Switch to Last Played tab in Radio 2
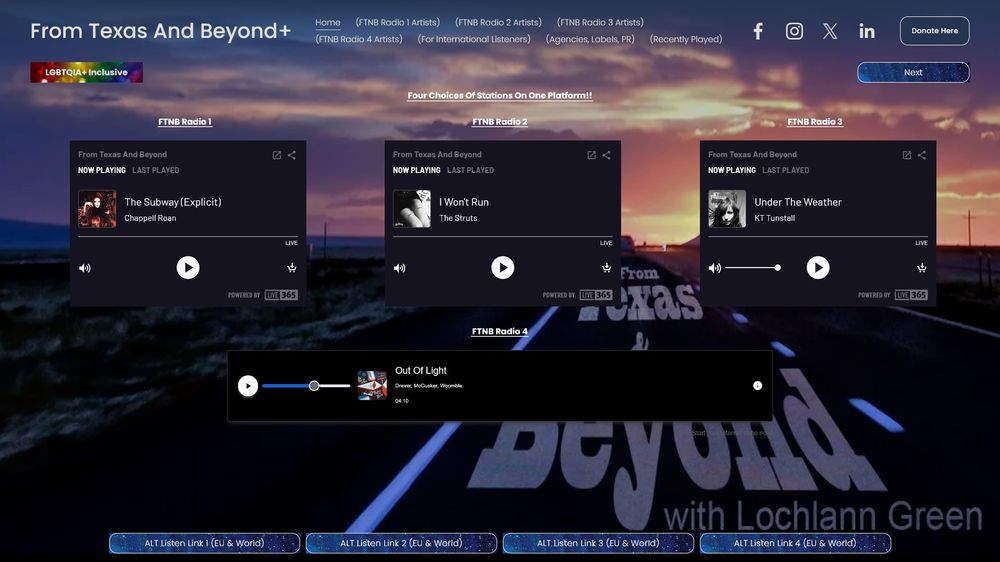This screenshot has height=562, width=1000. click(471, 170)
